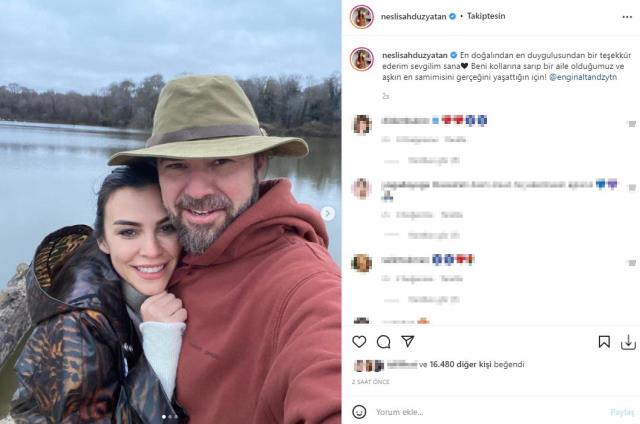
Task: Click the avatar beside the post caption
Action: click(x=361, y=59)
